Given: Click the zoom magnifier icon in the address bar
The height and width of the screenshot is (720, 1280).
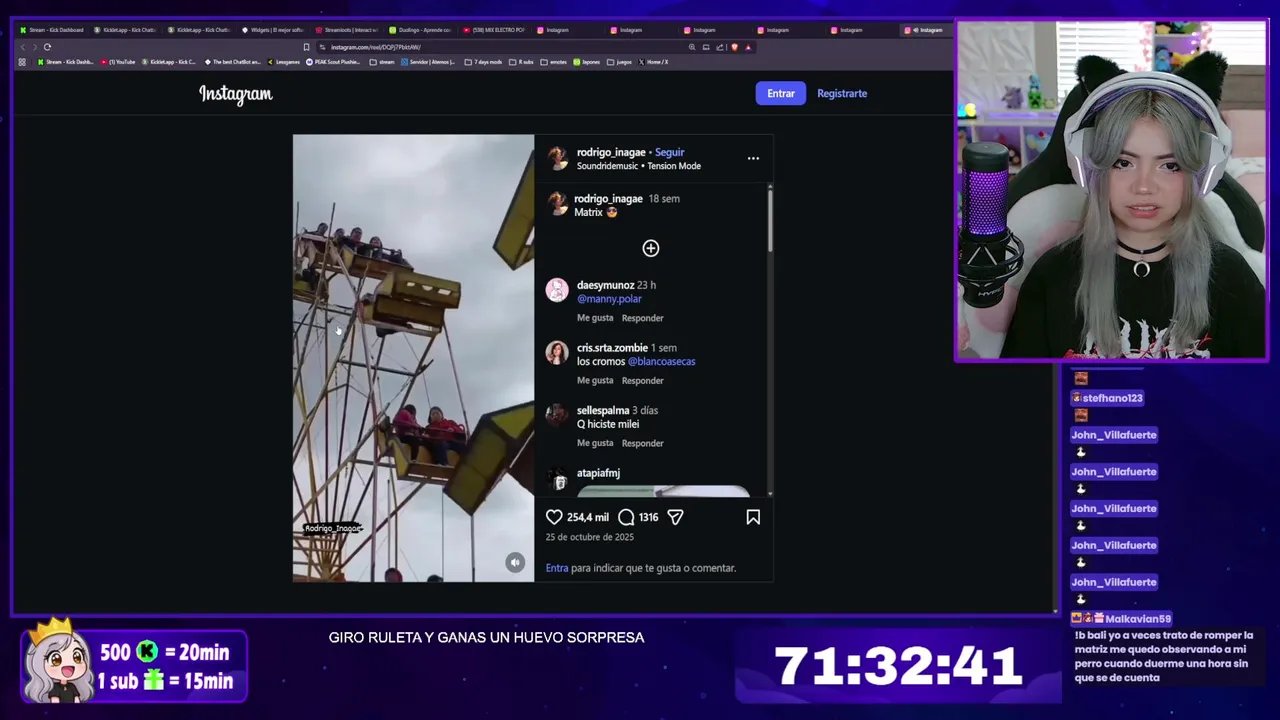Looking at the screenshot, I should [692, 47].
